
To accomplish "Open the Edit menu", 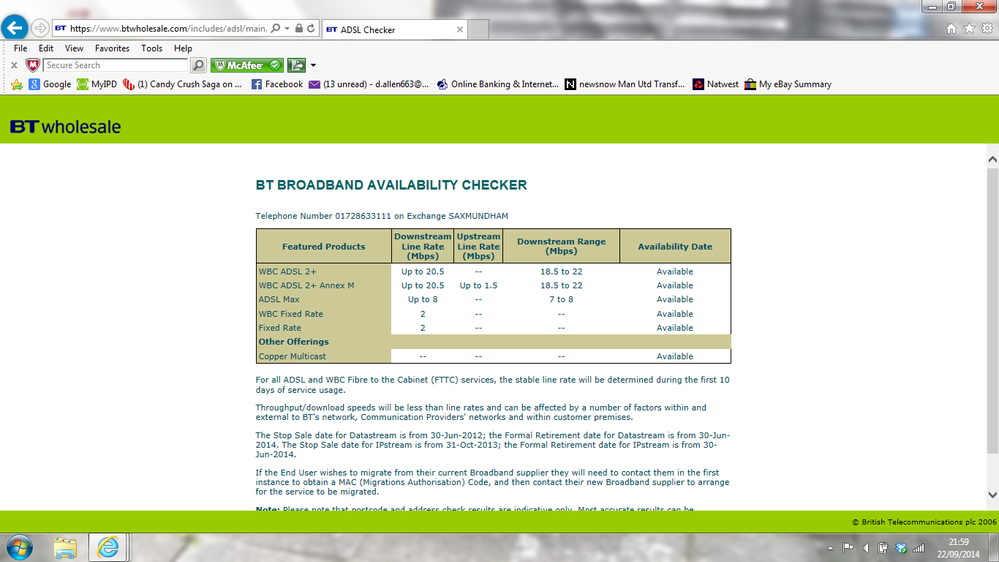I will [x=46, y=48].
